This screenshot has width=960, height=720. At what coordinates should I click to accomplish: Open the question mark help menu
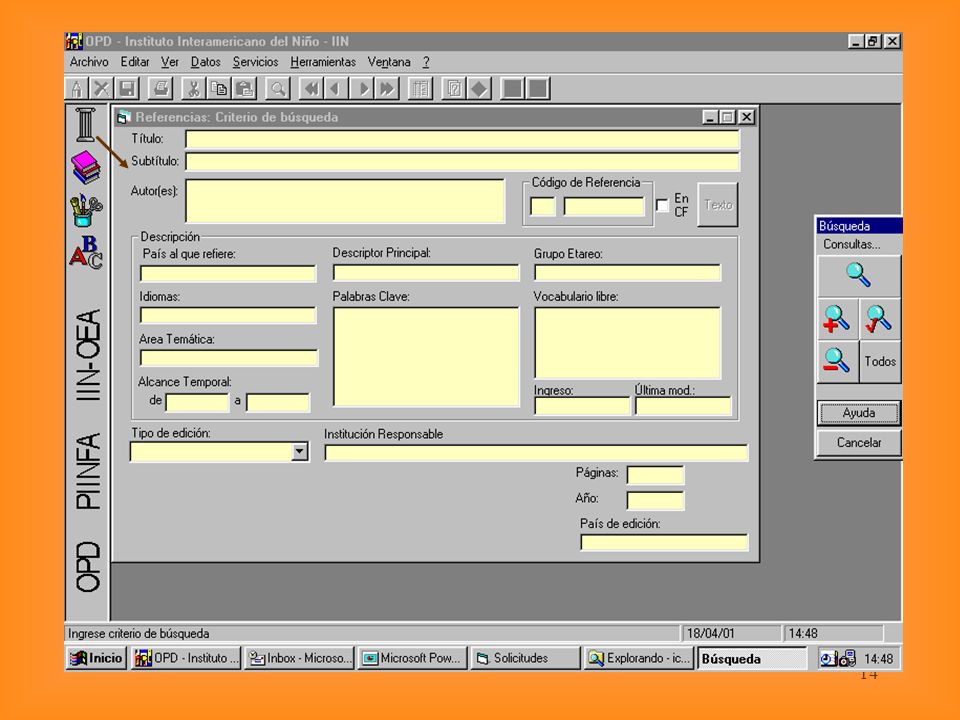click(x=426, y=62)
